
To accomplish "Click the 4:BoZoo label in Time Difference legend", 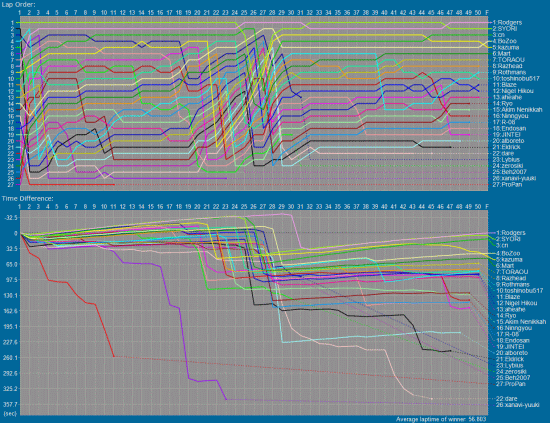I will tap(508, 253).
